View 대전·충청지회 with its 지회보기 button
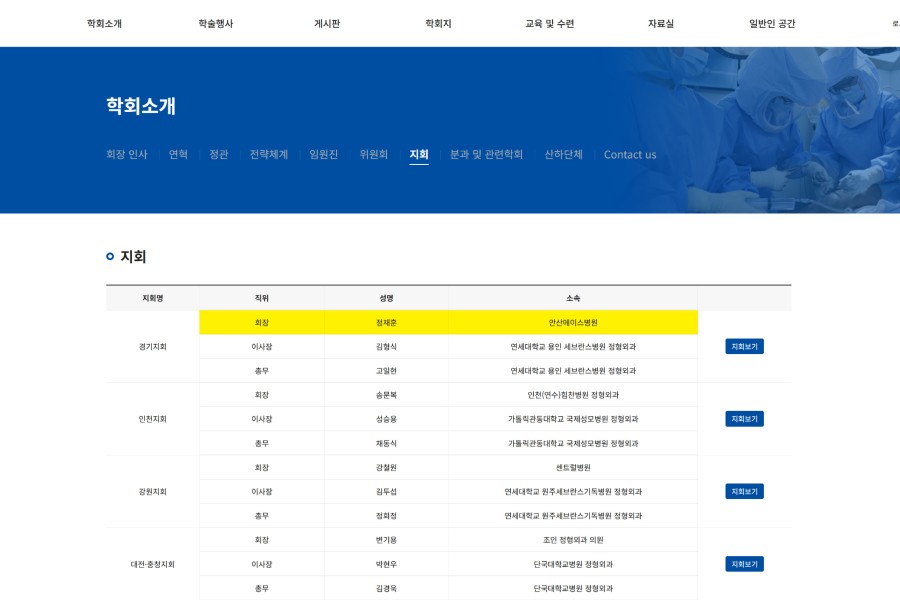 tap(744, 564)
